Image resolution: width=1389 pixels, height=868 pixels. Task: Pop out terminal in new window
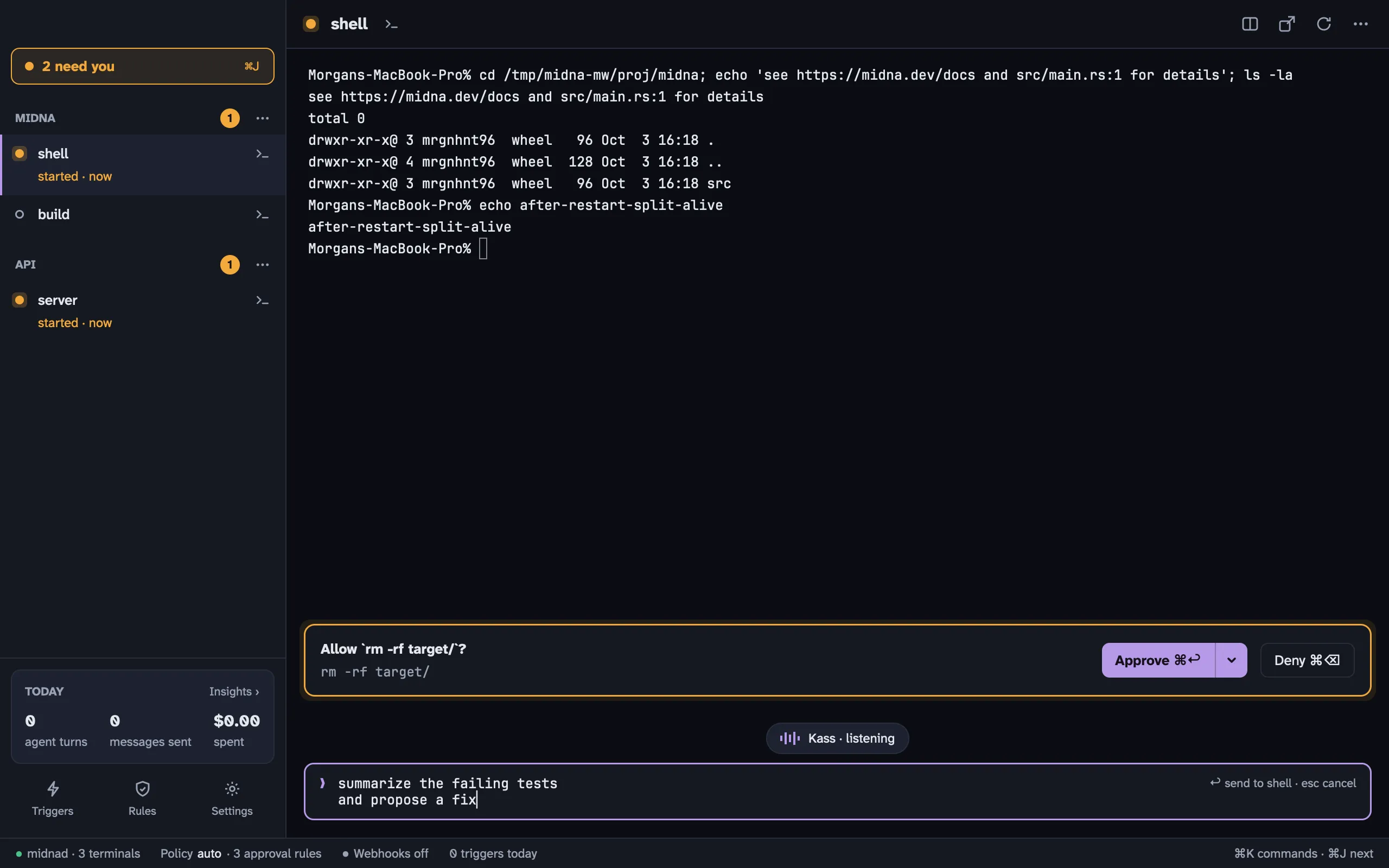tap(1287, 24)
